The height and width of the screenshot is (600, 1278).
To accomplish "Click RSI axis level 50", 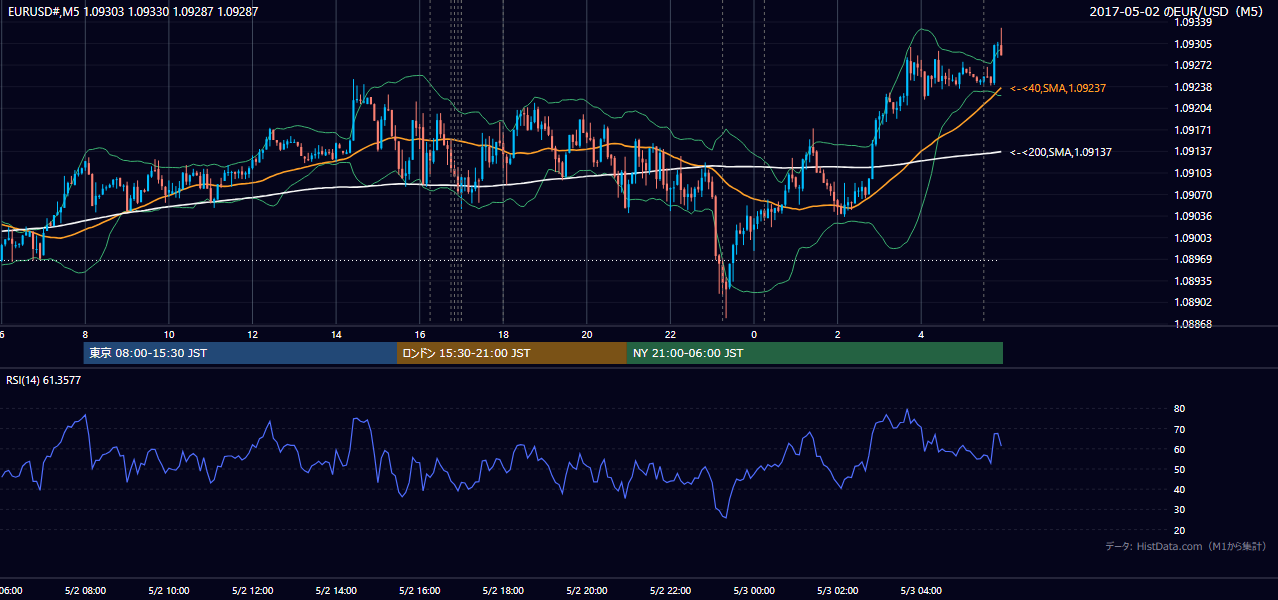I will (1179, 469).
